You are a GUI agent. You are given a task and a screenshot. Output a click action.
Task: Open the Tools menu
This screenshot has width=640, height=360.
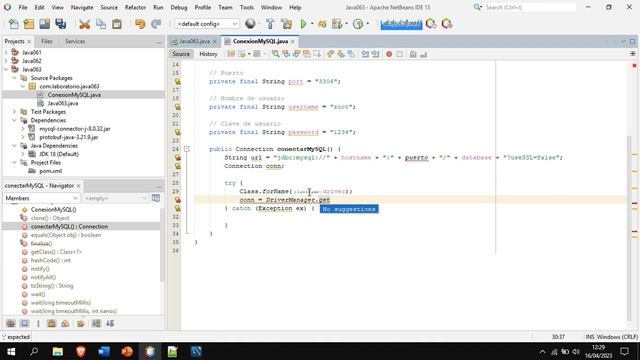pos(247,7)
